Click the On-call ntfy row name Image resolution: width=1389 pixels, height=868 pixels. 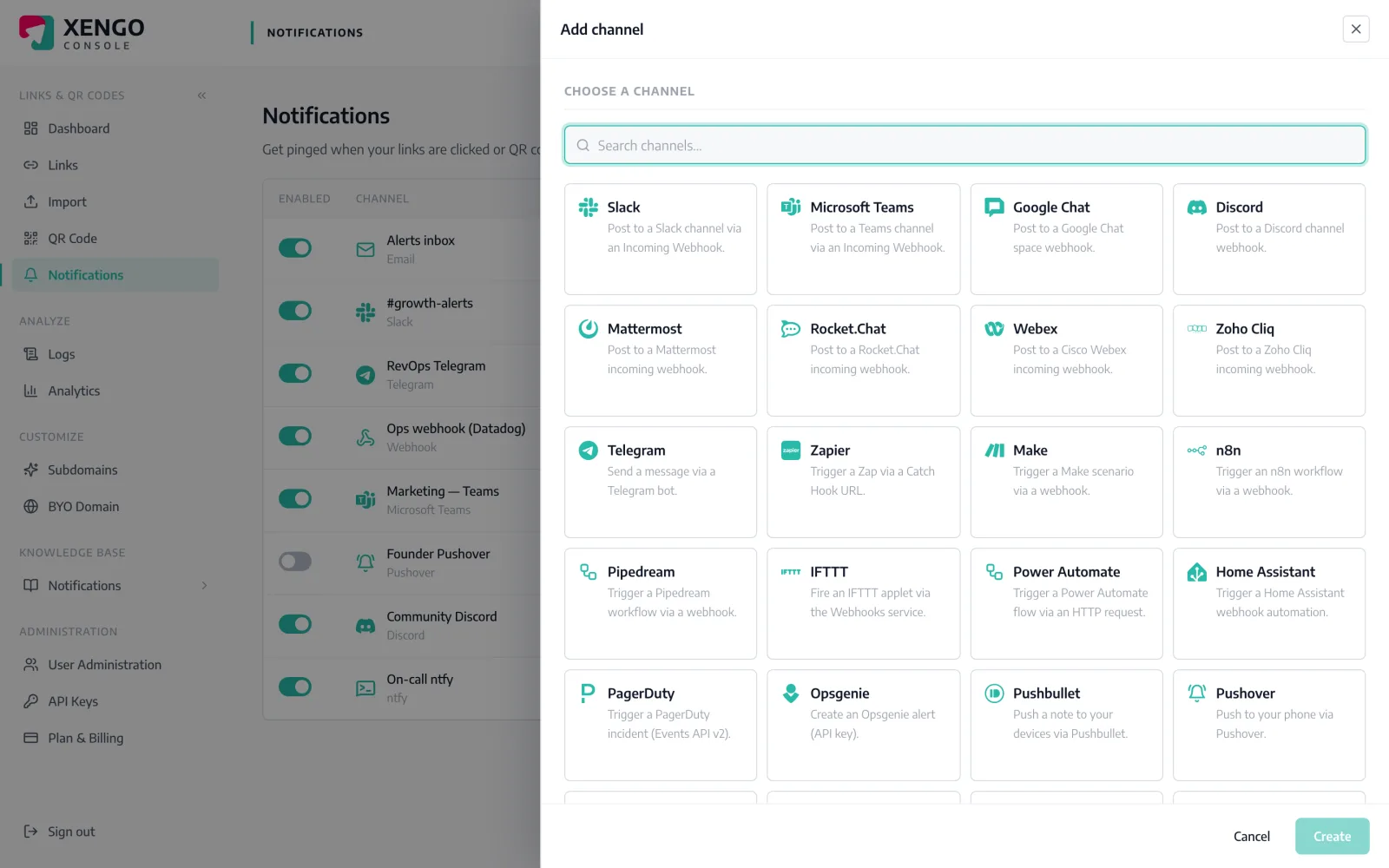point(420,679)
